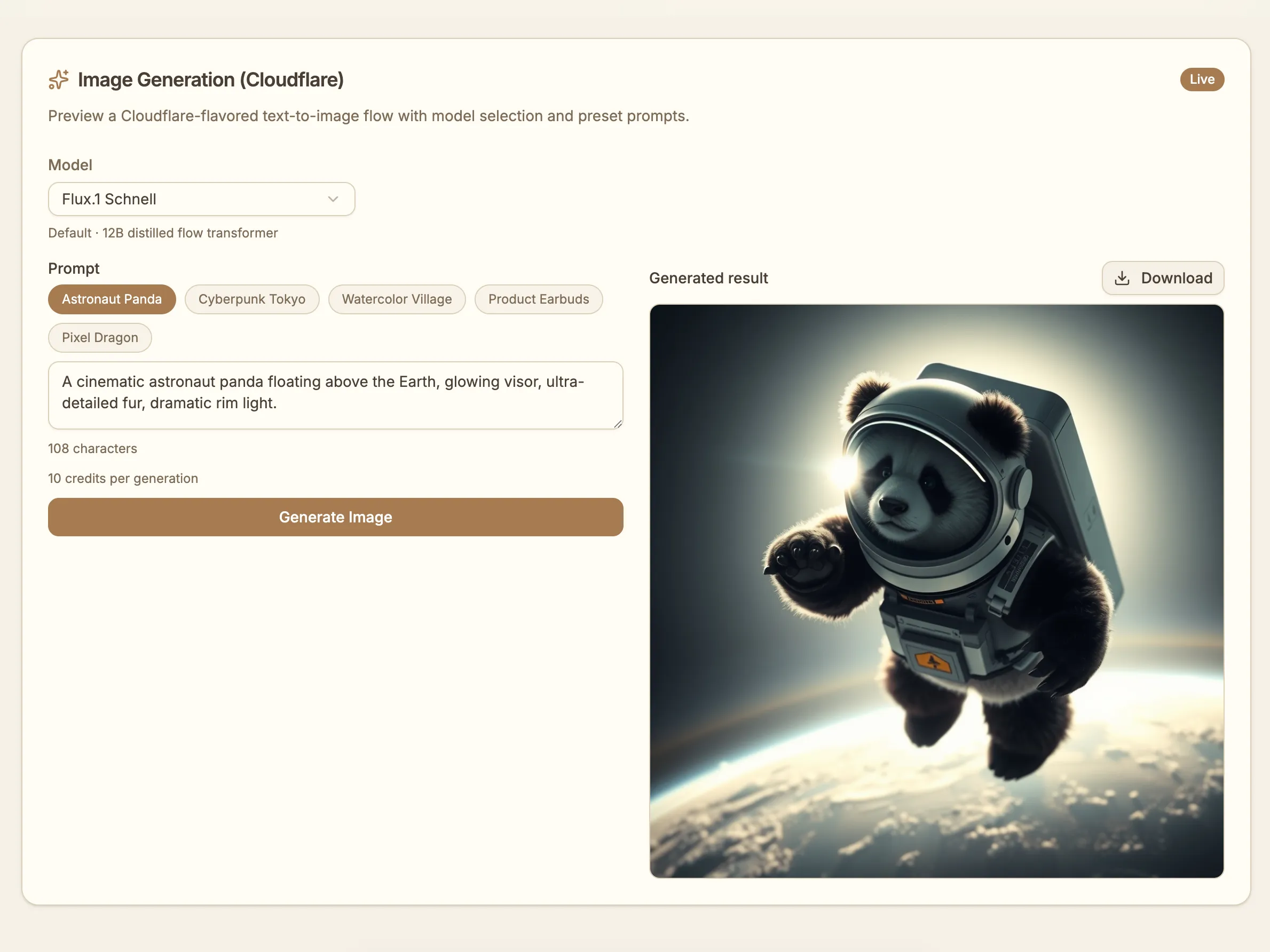Open the Flux.1 Schnell model dropdown
This screenshot has width=1270, height=952.
click(x=201, y=199)
